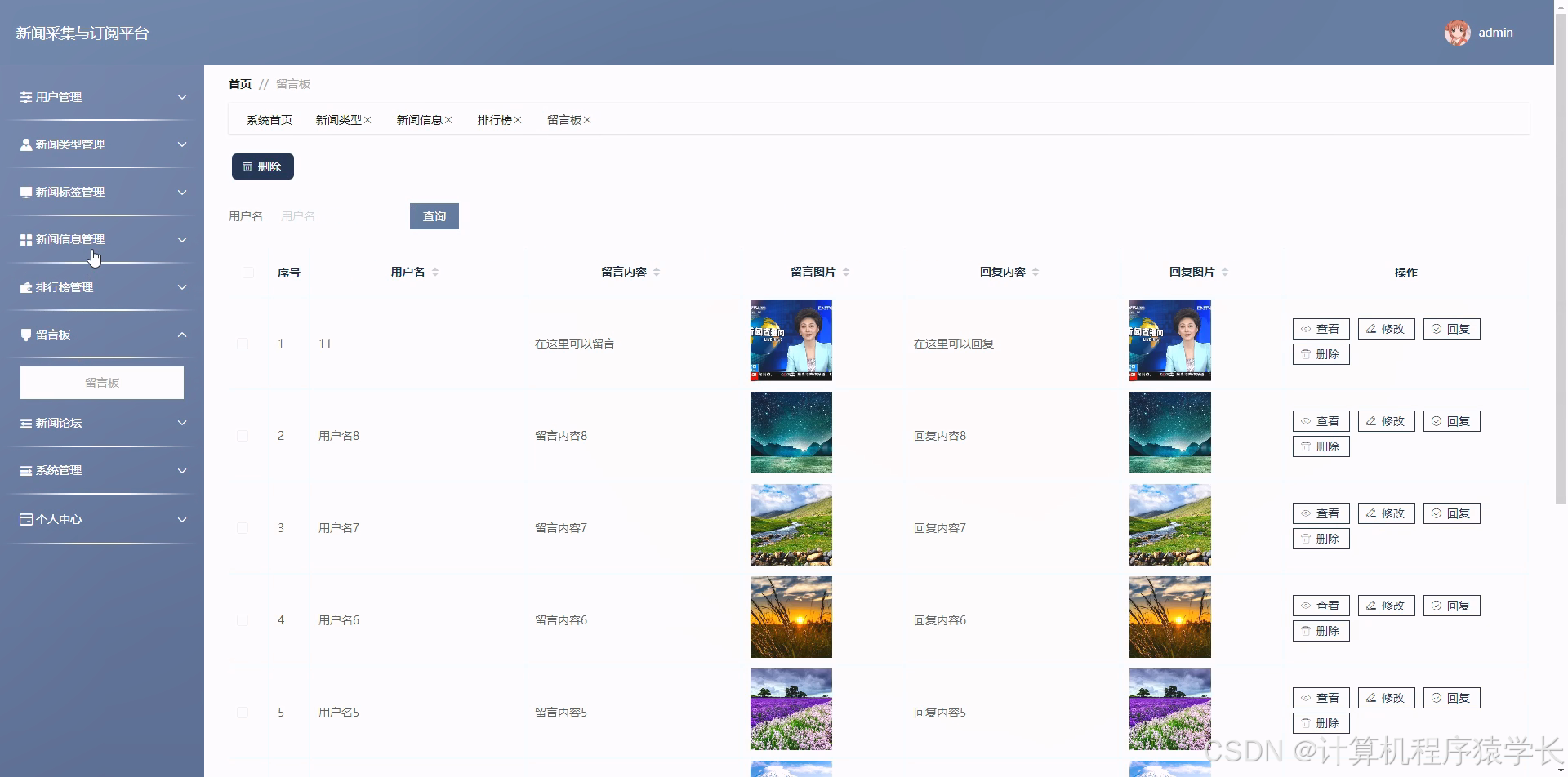Expand the 新闻标签管理 menu chevron

tap(182, 193)
